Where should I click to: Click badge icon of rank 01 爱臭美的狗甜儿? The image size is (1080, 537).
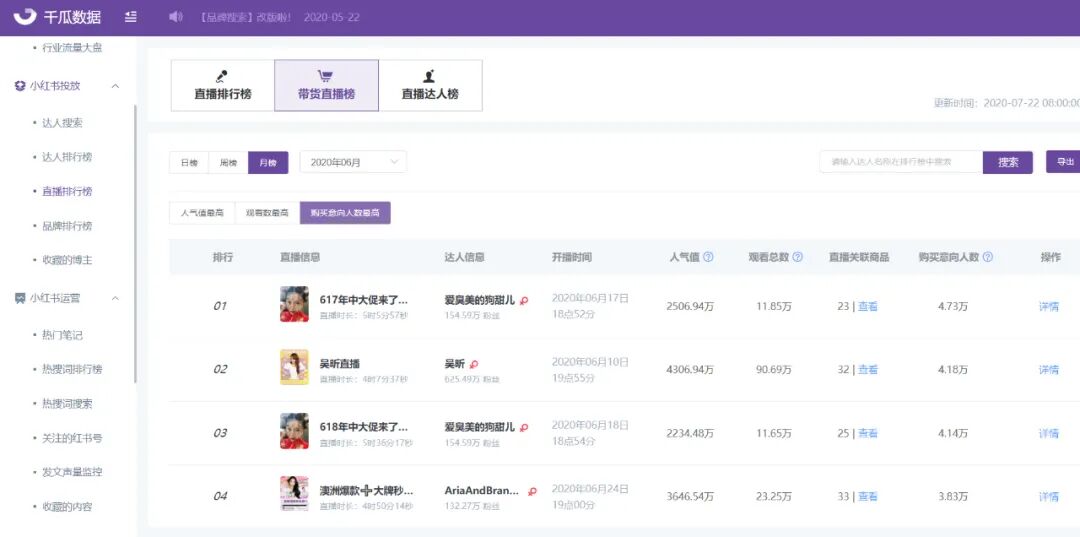point(524,301)
